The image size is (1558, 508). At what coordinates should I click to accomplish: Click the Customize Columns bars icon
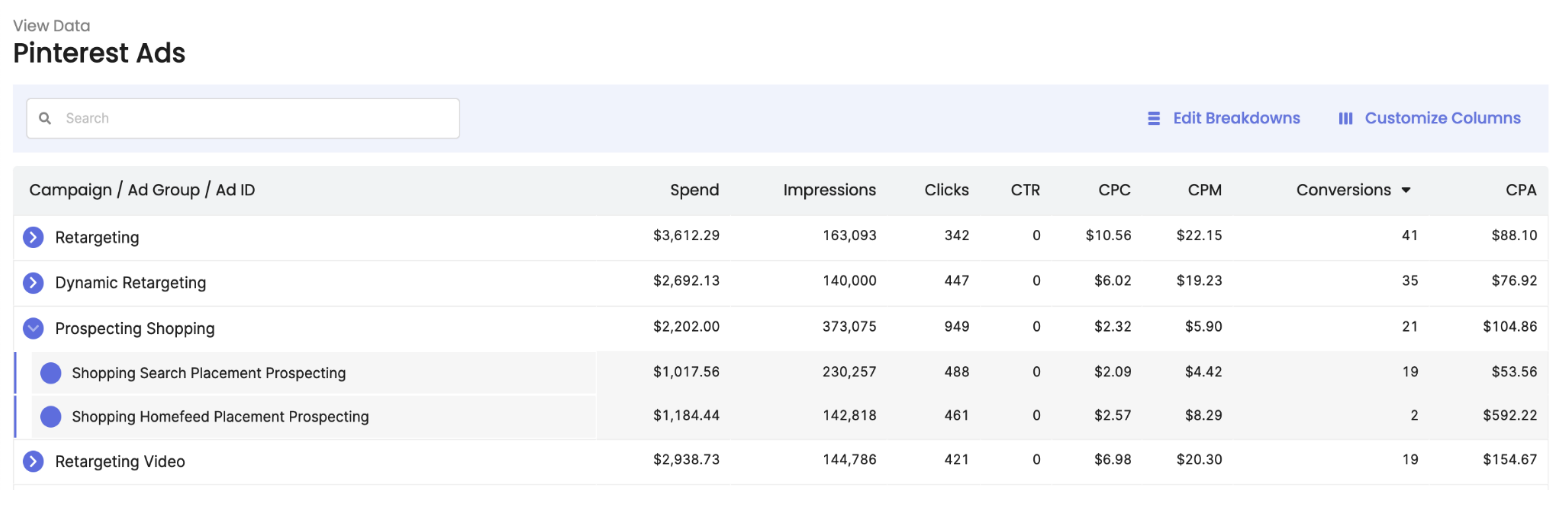tap(1345, 118)
